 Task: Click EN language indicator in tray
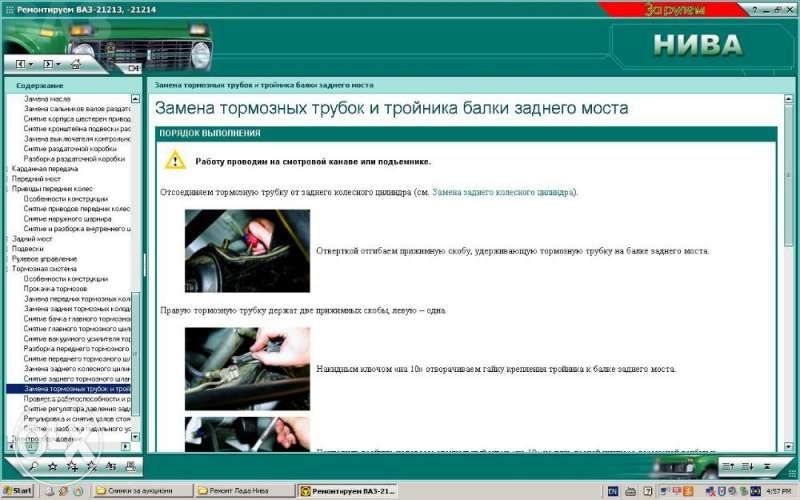(x=613, y=491)
